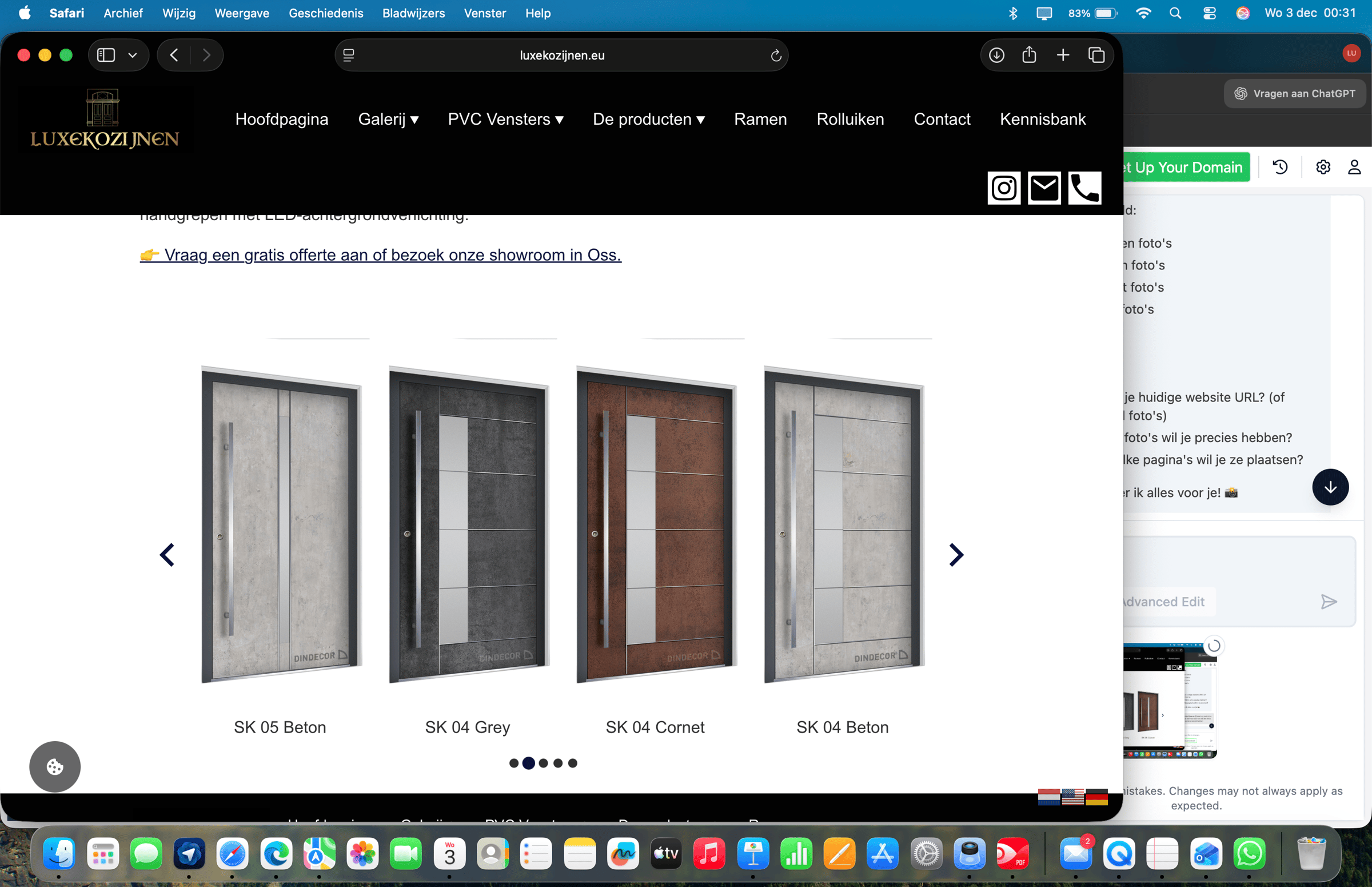Open the Geschiedenis menu in the menu bar
Image resolution: width=1372 pixels, height=887 pixels.
pyautogui.click(x=326, y=13)
